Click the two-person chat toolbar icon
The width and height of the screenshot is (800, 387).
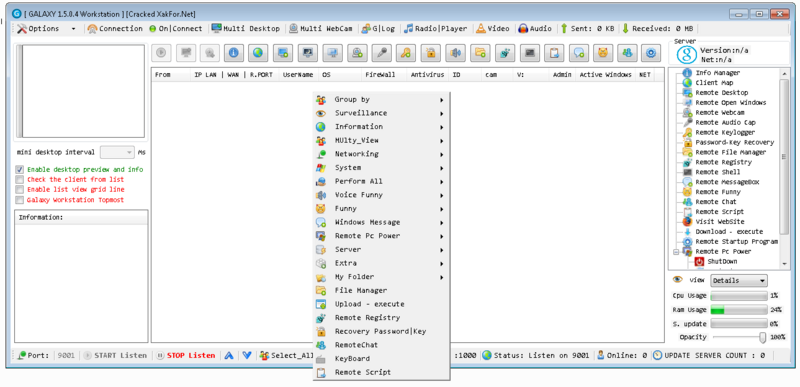pos(627,52)
